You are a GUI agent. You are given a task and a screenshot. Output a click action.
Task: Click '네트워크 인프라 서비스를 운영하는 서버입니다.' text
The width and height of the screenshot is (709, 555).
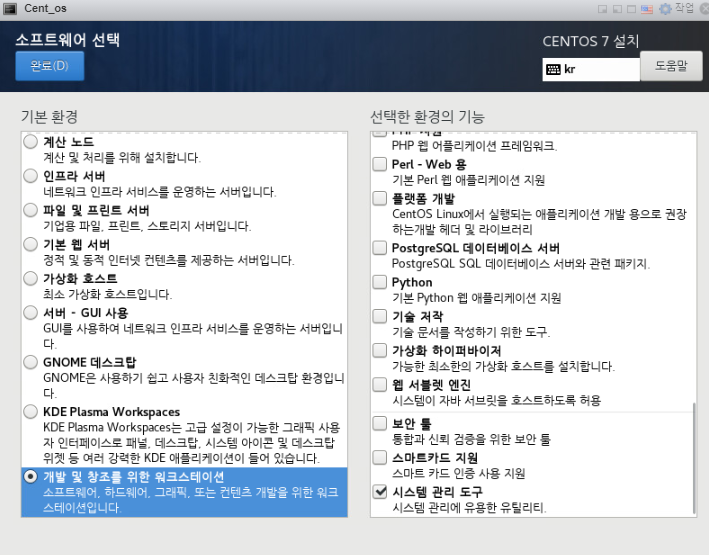(x=160, y=192)
